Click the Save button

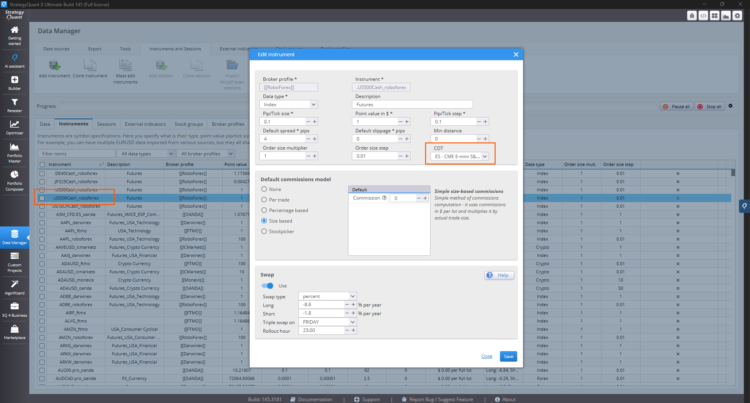[x=508, y=357]
